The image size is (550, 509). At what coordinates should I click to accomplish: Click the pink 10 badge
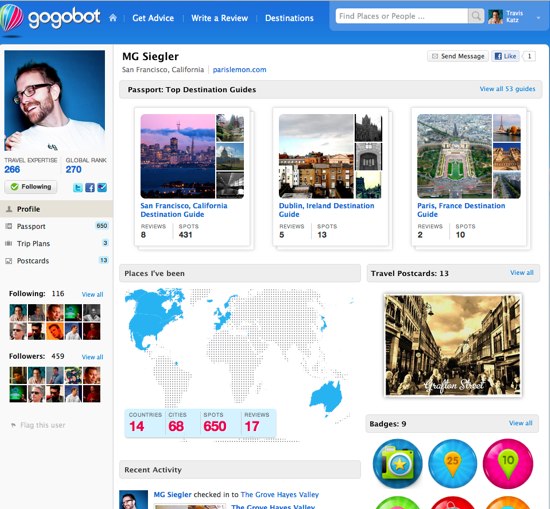click(x=508, y=463)
